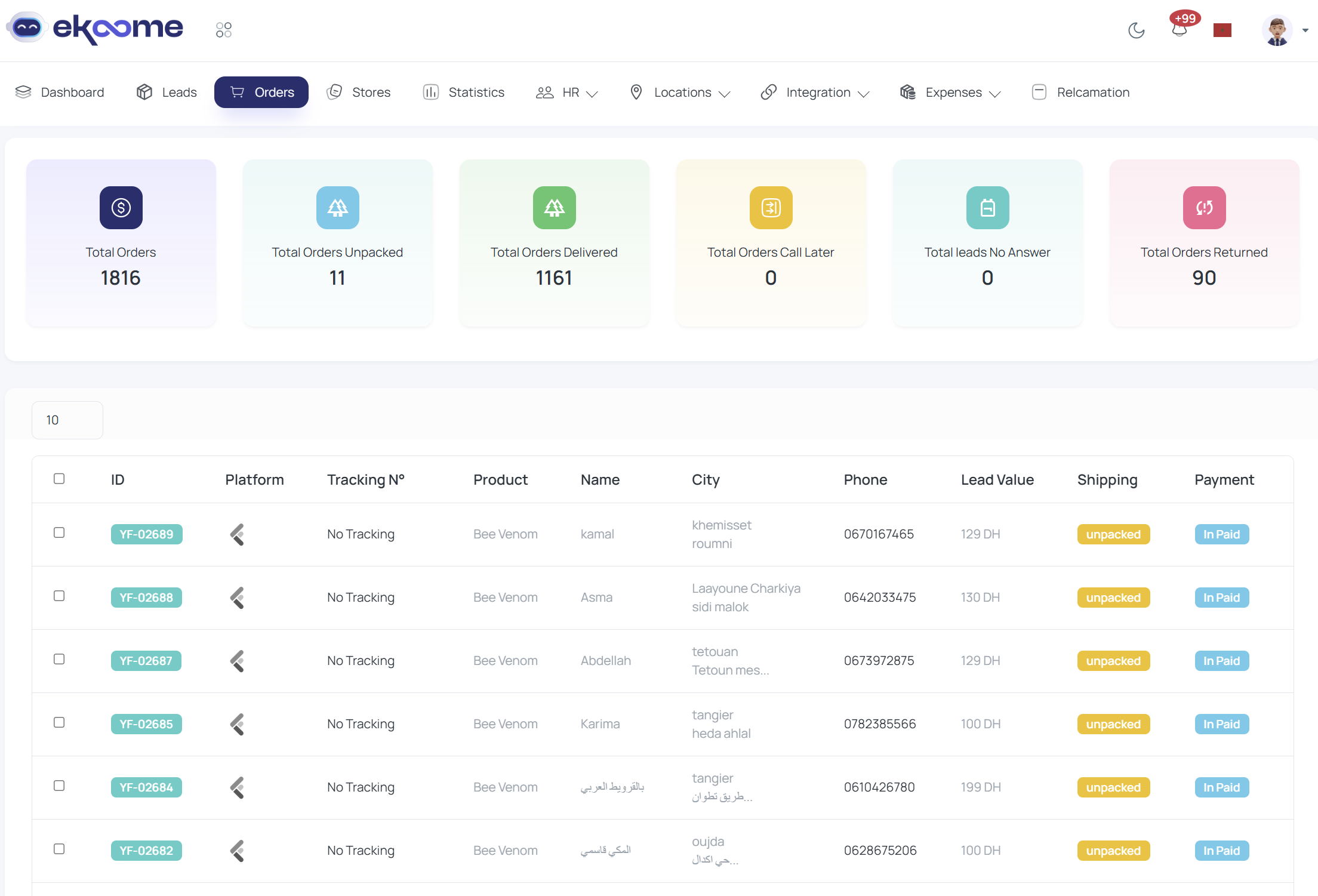Screen dimensions: 1318x896
Task: Open the apps grid icon beside logo
Action: tap(224, 30)
